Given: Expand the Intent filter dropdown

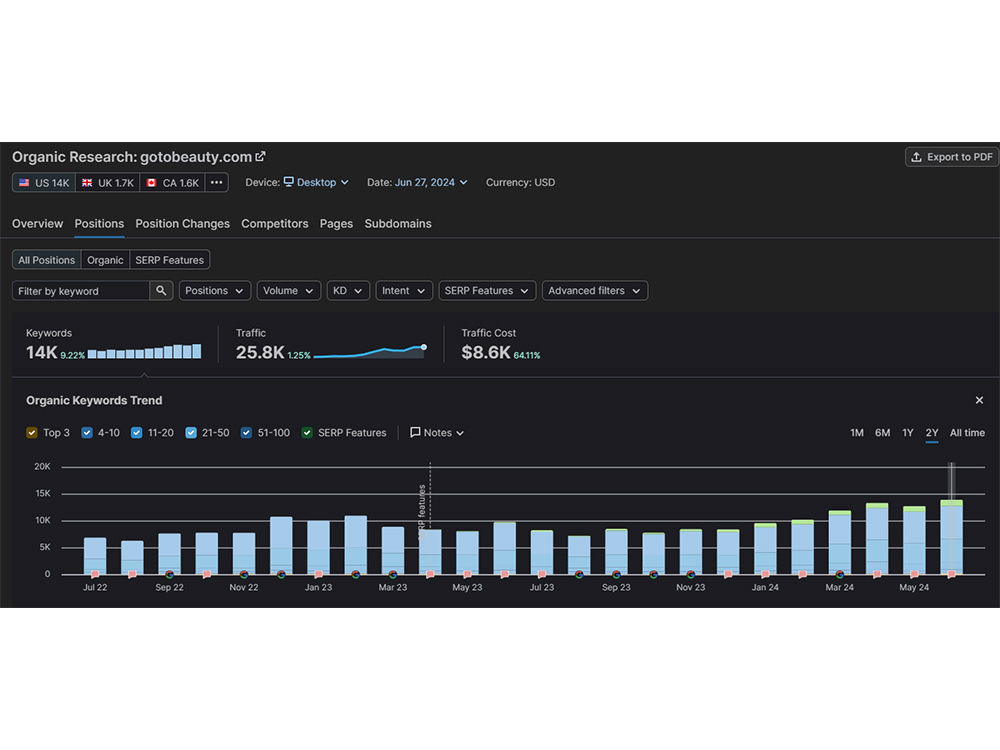Looking at the screenshot, I should [x=404, y=291].
